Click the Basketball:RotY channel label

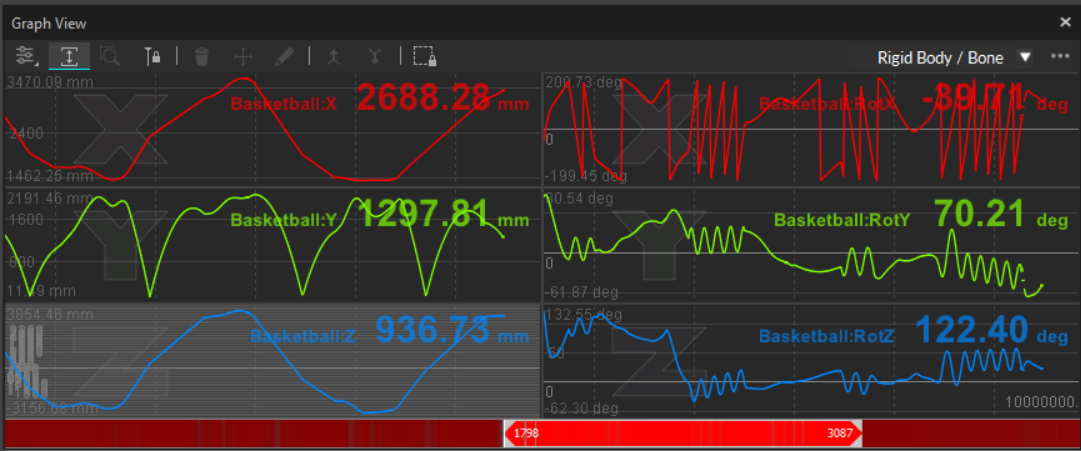[841, 220]
